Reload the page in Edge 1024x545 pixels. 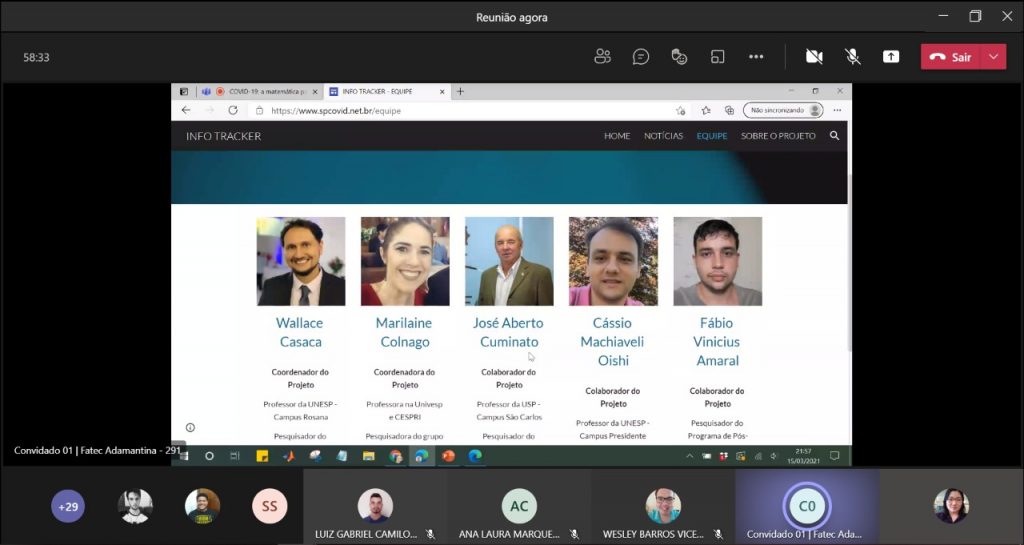pos(232,110)
